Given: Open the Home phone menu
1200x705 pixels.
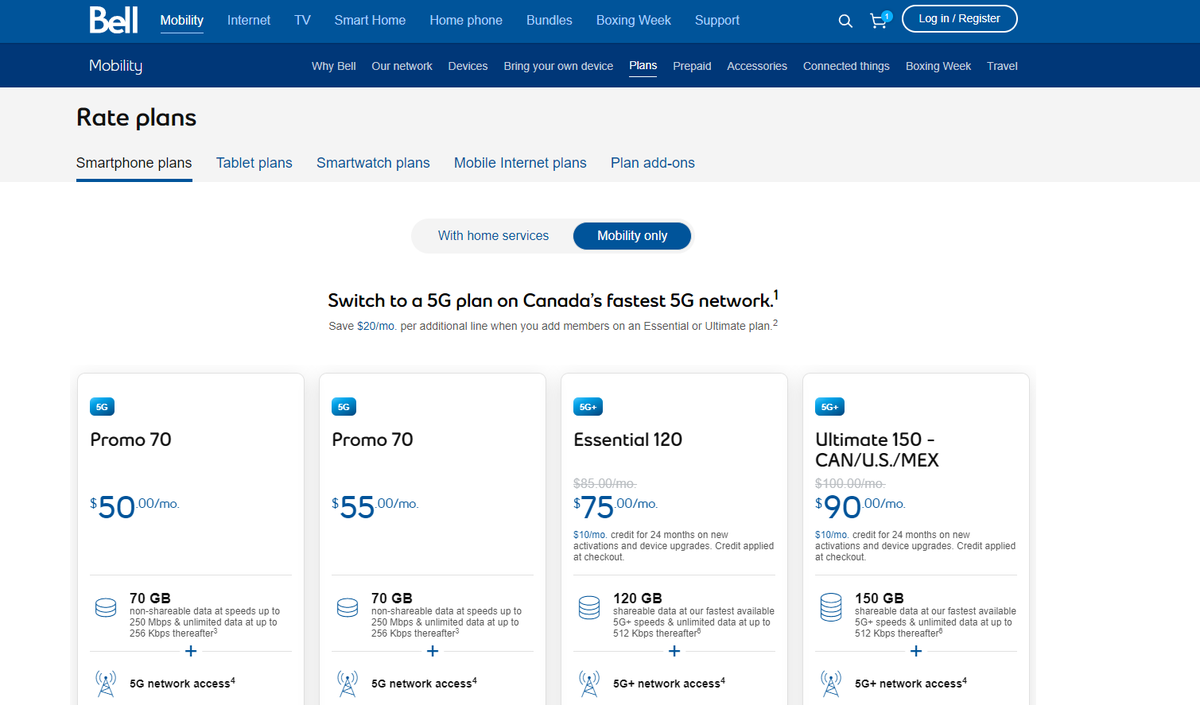Looking at the screenshot, I should click(466, 20).
